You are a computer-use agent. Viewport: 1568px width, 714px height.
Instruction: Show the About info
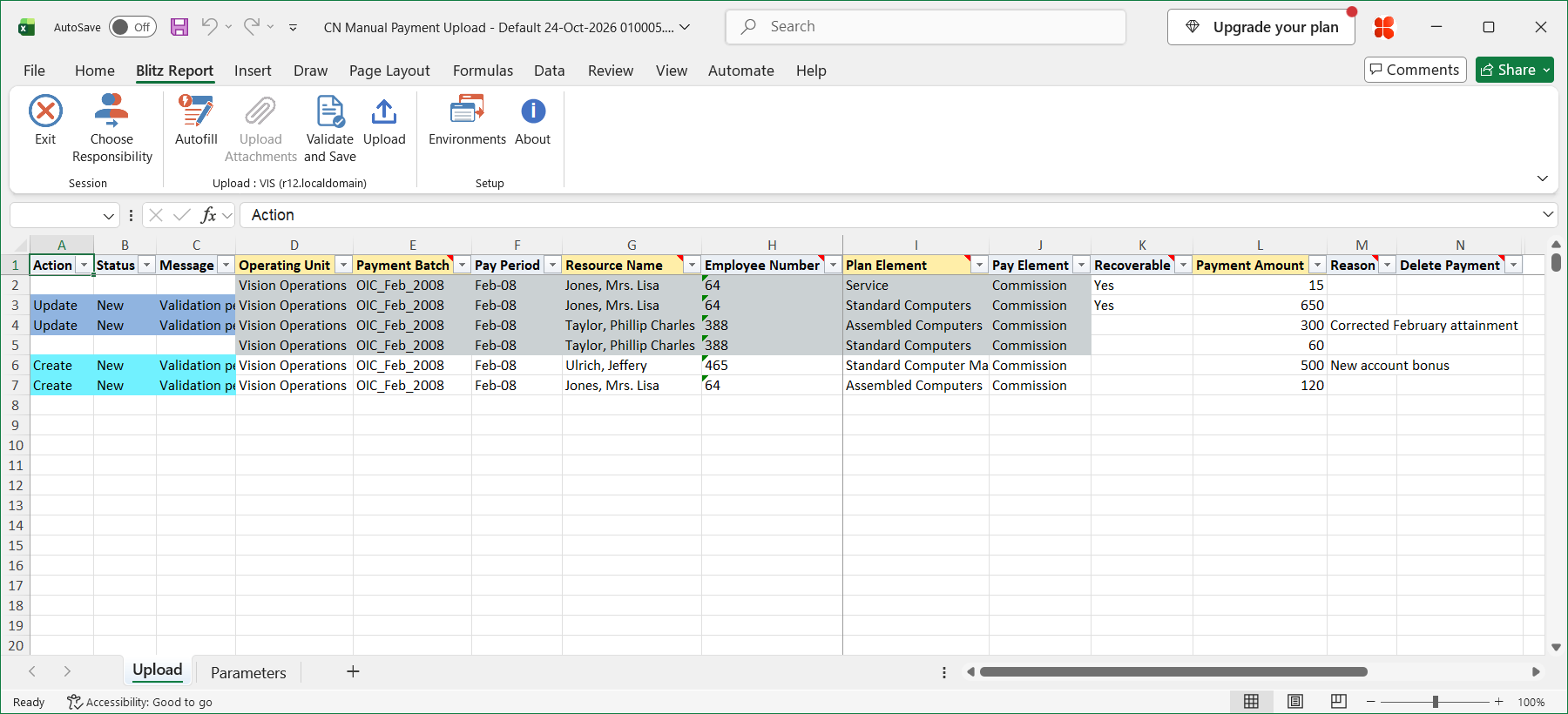(532, 120)
